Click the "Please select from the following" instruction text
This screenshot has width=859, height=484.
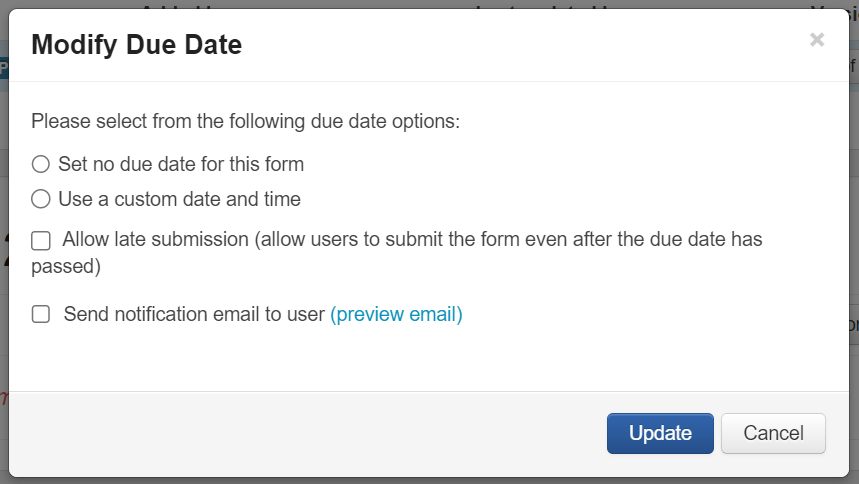(x=245, y=121)
